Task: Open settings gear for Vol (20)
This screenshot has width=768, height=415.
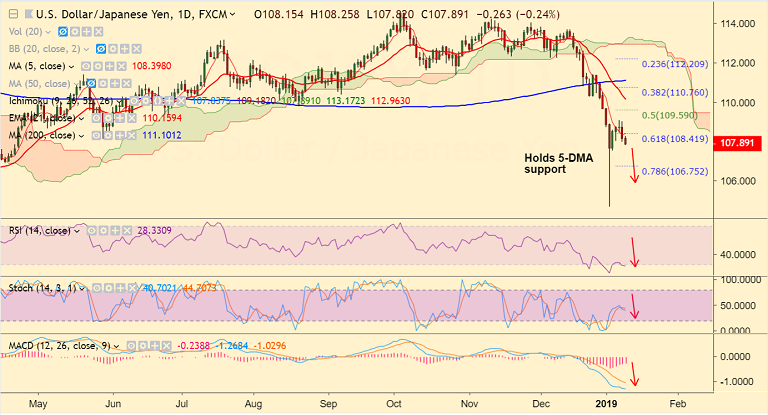Action: 75,32
